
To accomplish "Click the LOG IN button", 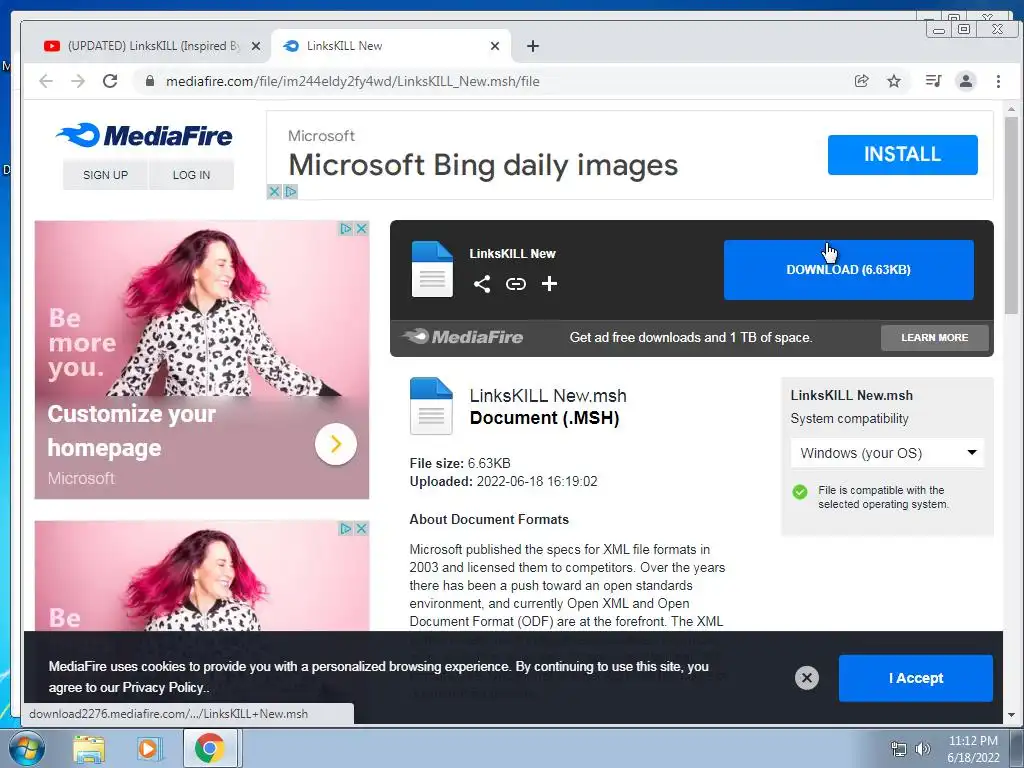I will [191, 175].
